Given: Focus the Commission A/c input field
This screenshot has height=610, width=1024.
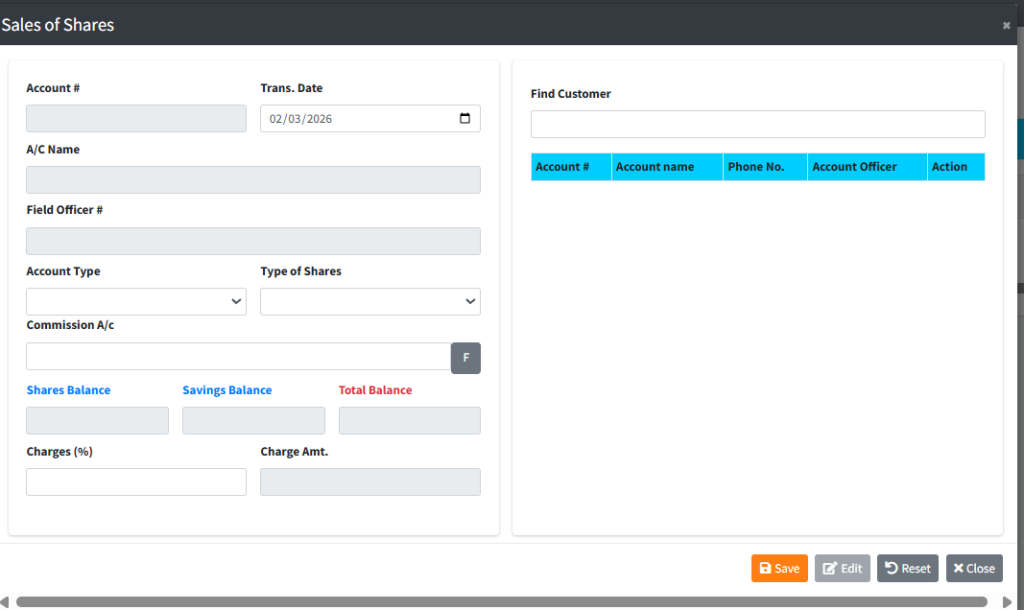Looking at the screenshot, I should (238, 357).
